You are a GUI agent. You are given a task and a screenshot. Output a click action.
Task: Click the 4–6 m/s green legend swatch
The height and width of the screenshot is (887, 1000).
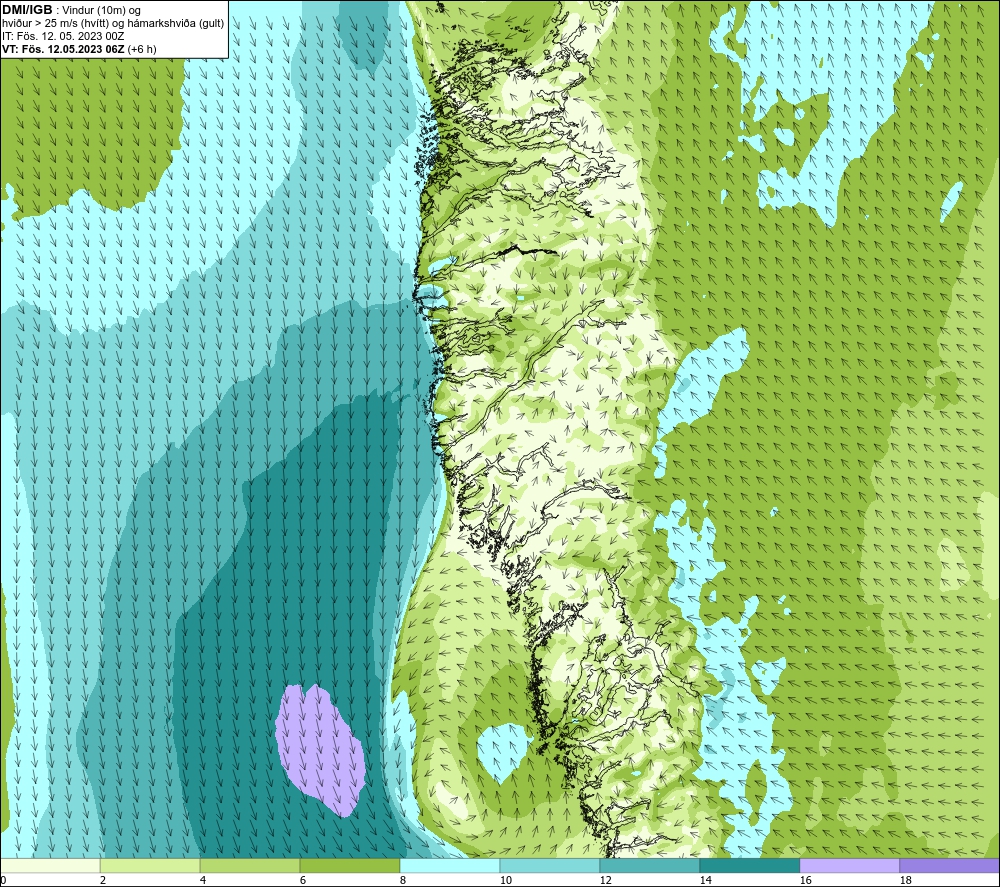250,866
